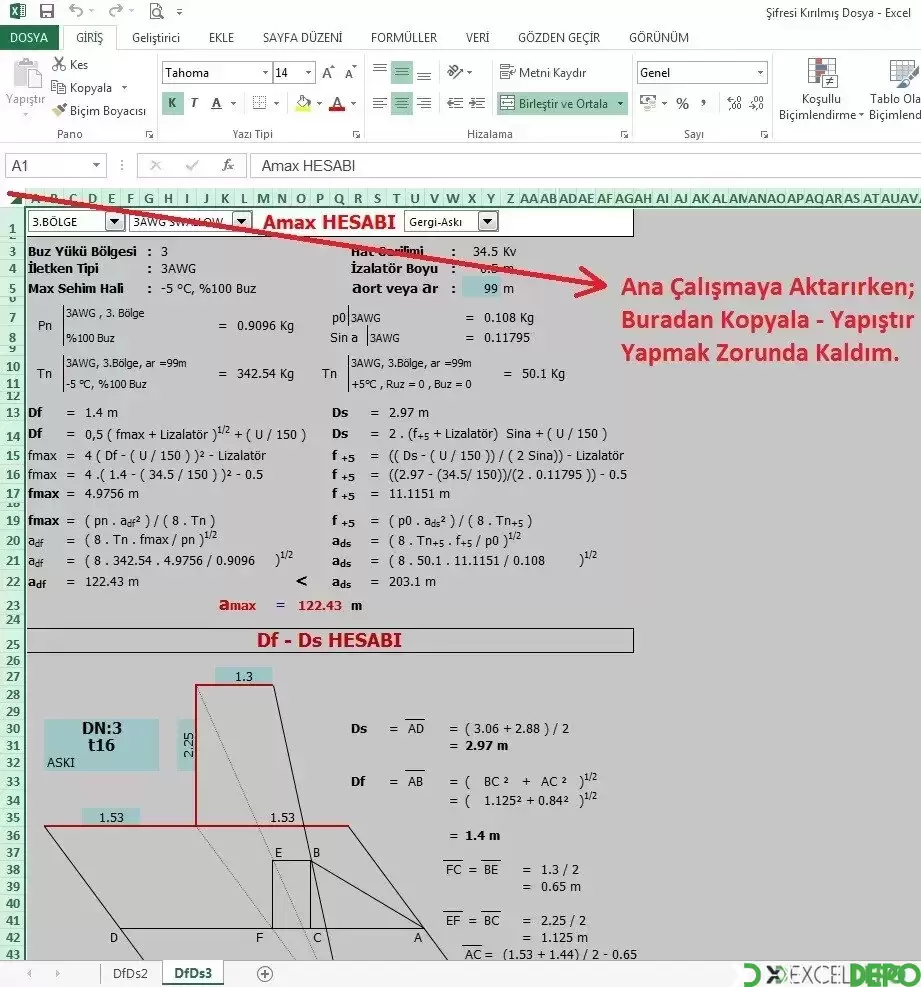This screenshot has width=921, height=987.
Task: Open the DOSYA file menu
Action: pyautogui.click(x=29, y=38)
